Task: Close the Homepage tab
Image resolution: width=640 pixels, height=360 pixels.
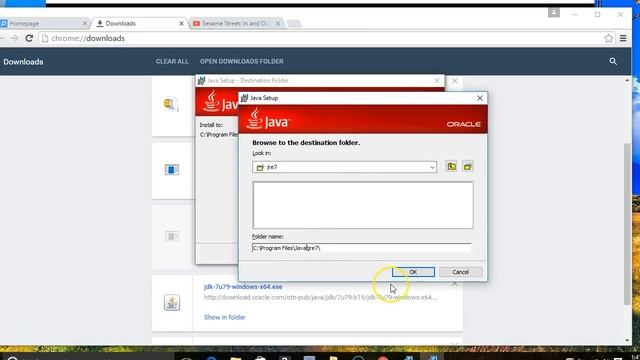Action: coord(85,24)
